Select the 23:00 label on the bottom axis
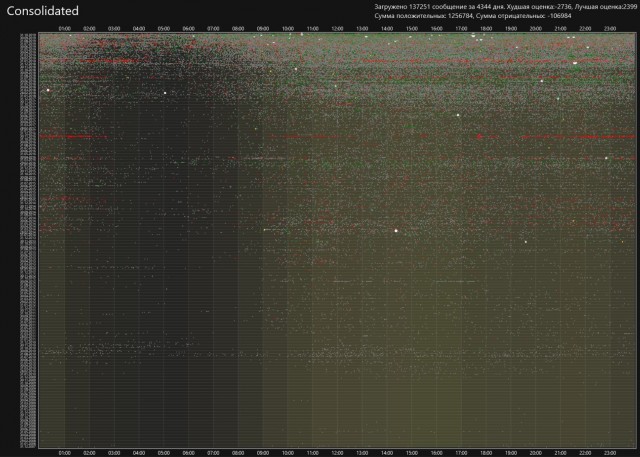Viewport: 640px width, 457px height. coord(610,453)
